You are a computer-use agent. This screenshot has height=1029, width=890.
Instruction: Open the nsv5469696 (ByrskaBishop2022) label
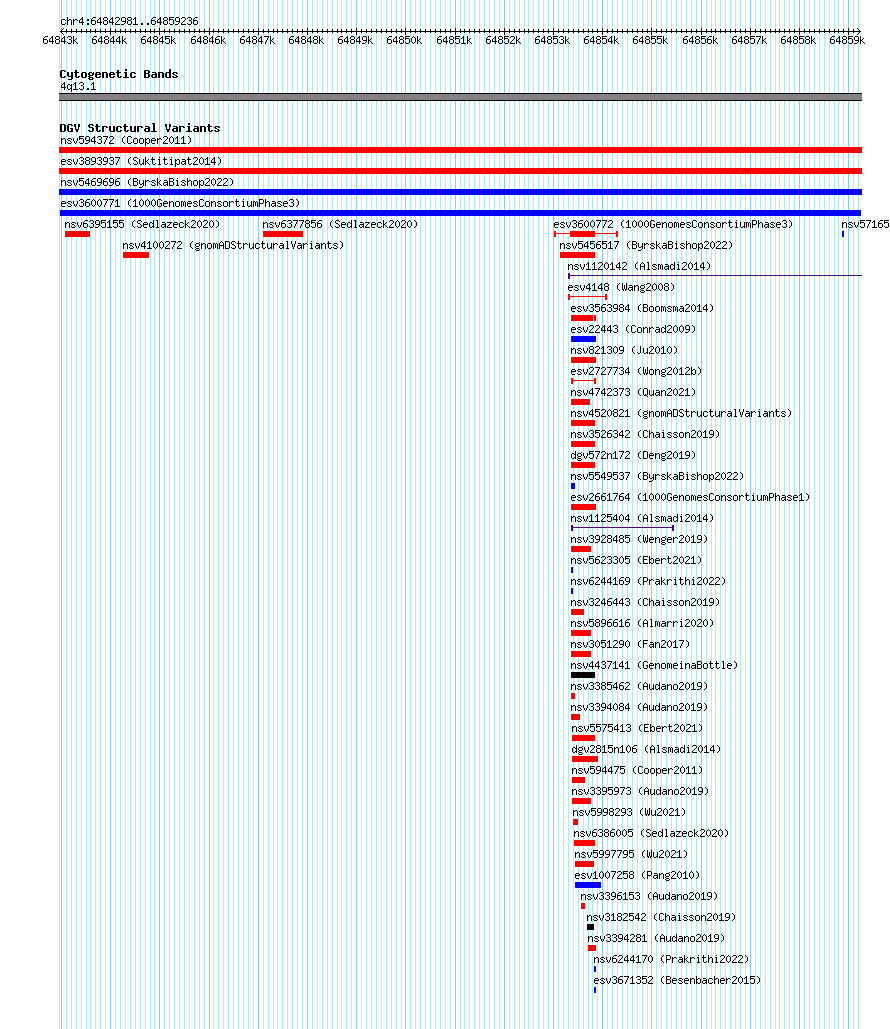tap(147, 182)
